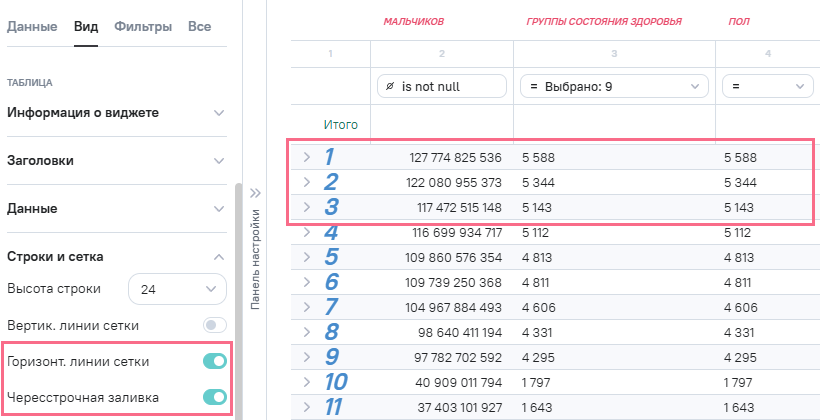Expand the 'Информация о виджете' section
820x420 pixels.
(118, 113)
